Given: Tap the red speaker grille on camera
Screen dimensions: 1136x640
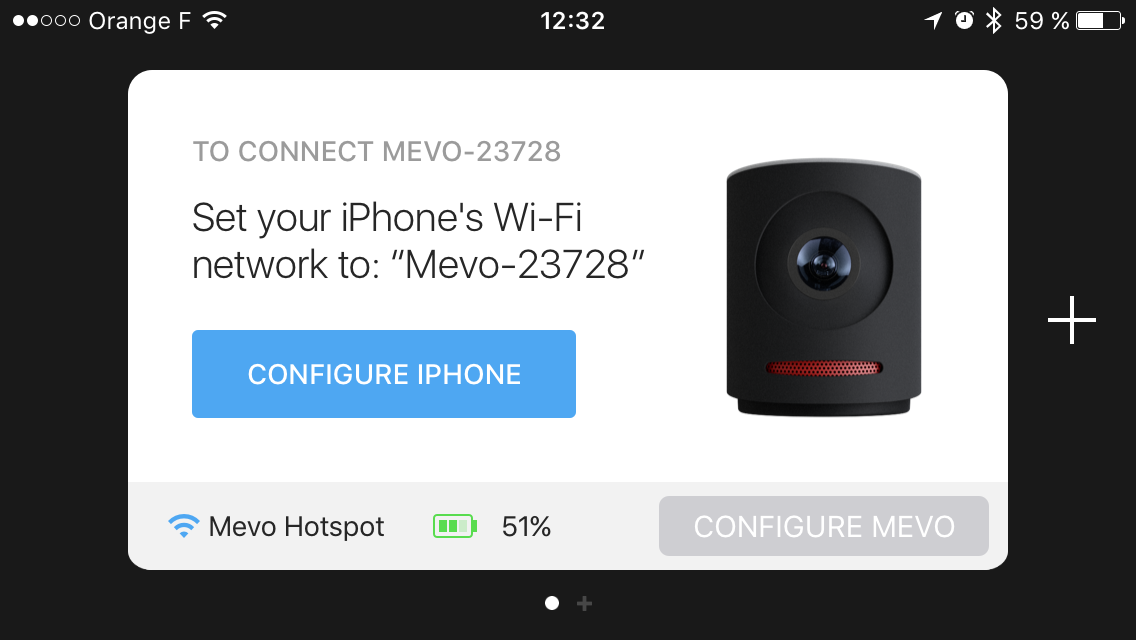Looking at the screenshot, I should pyautogui.click(x=824, y=368).
